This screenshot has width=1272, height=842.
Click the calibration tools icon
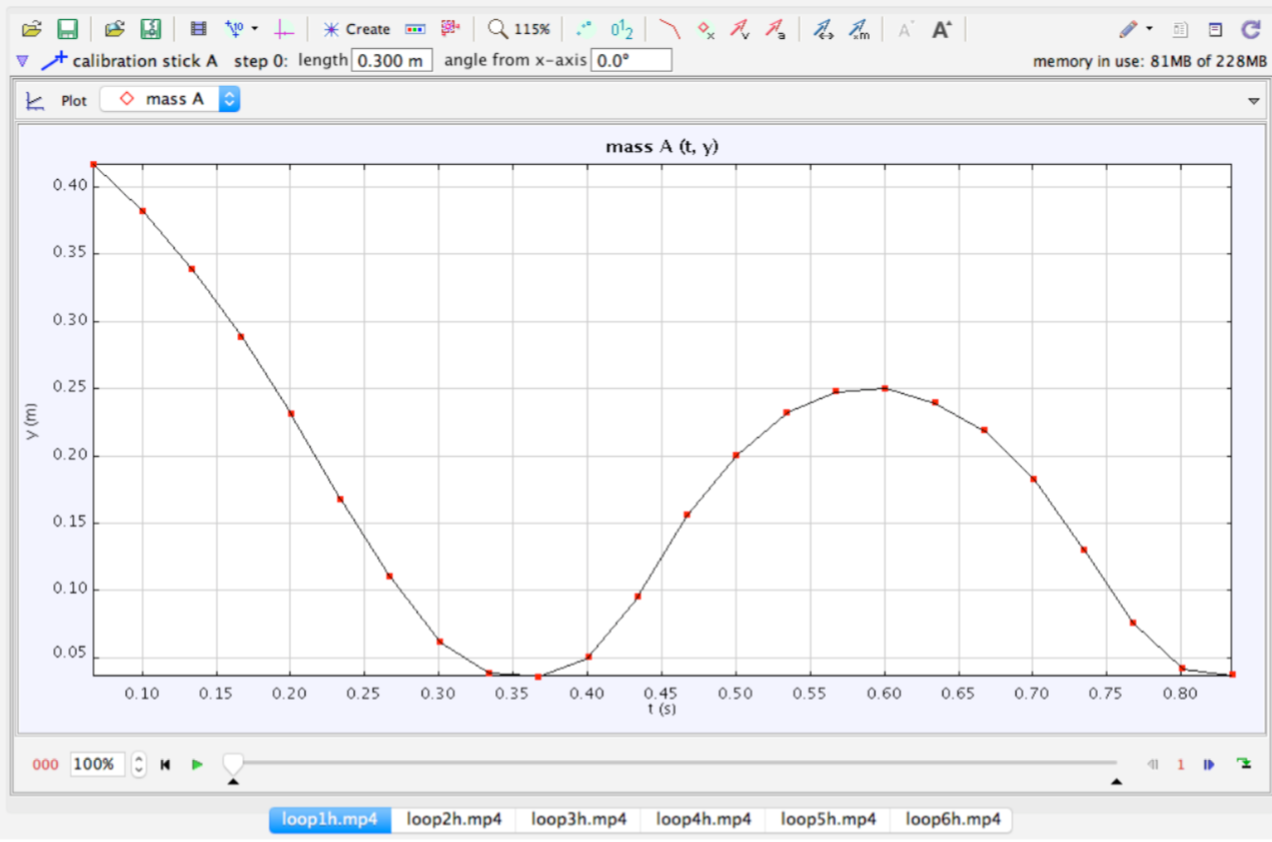click(x=235, y=29)
